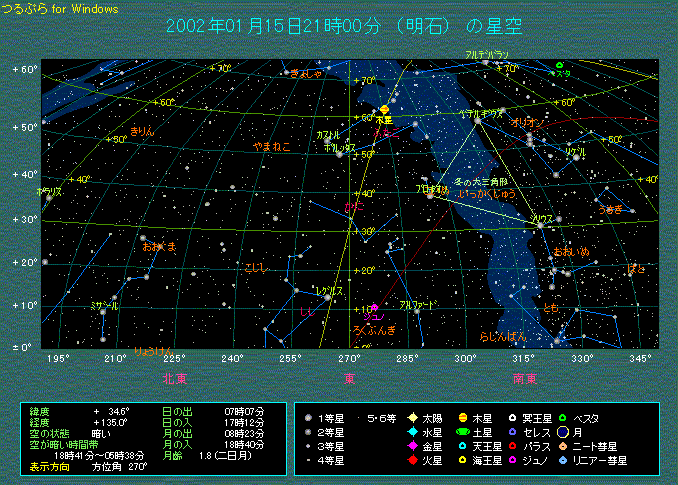Image resolution: width=678 pixels, height=485 pixels.
Task: Click the 1等星 magnitude dot in the legend
Action: pos(310,417)
